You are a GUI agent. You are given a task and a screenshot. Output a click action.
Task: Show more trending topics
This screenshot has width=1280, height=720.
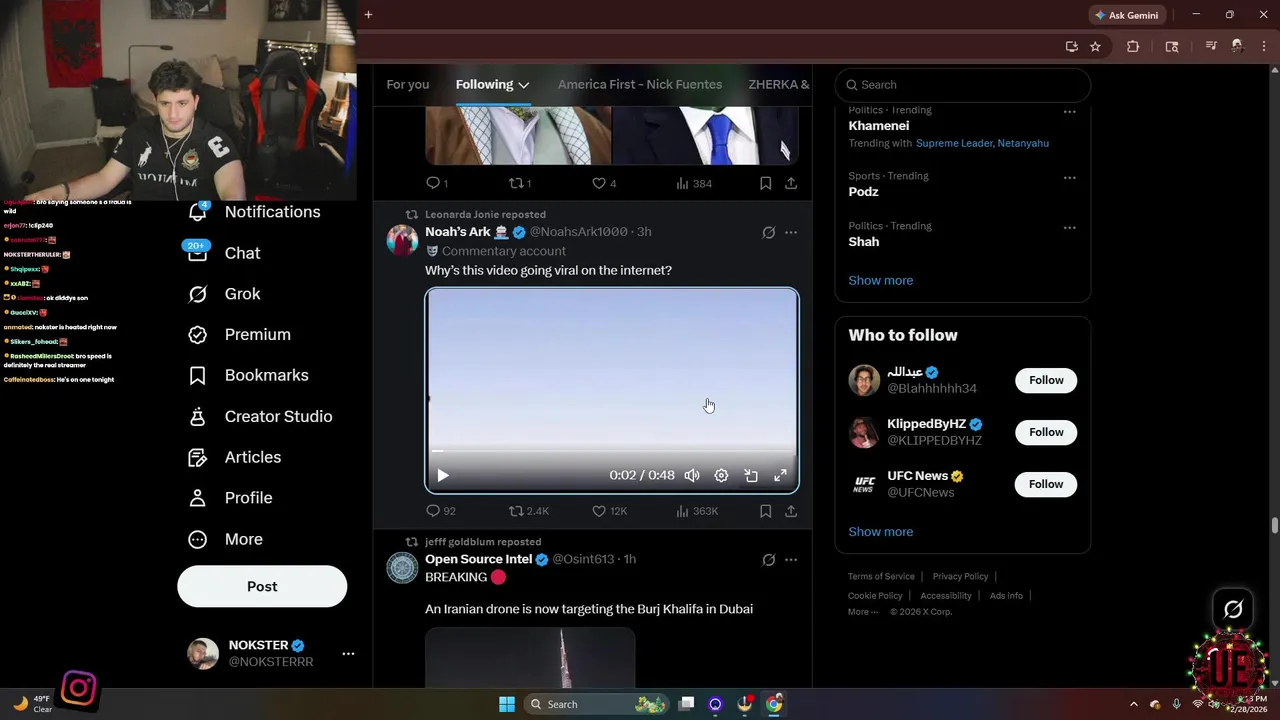(x=880, y=280)
